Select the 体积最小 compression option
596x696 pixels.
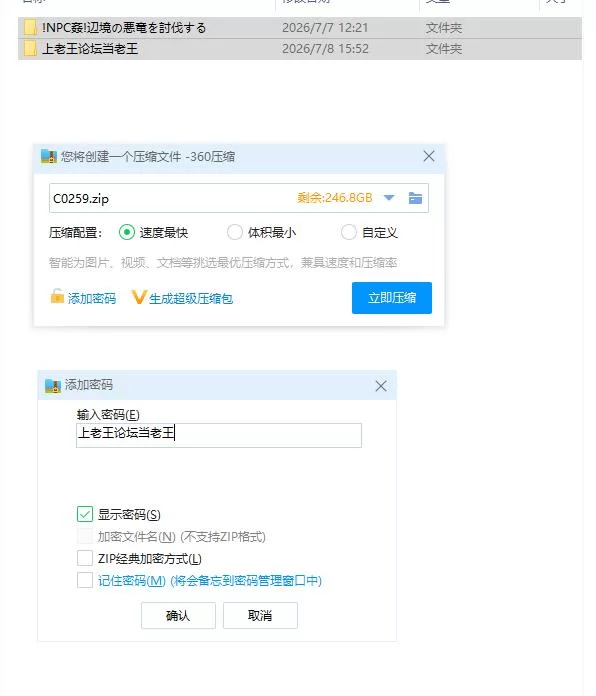tap(234, 232)
